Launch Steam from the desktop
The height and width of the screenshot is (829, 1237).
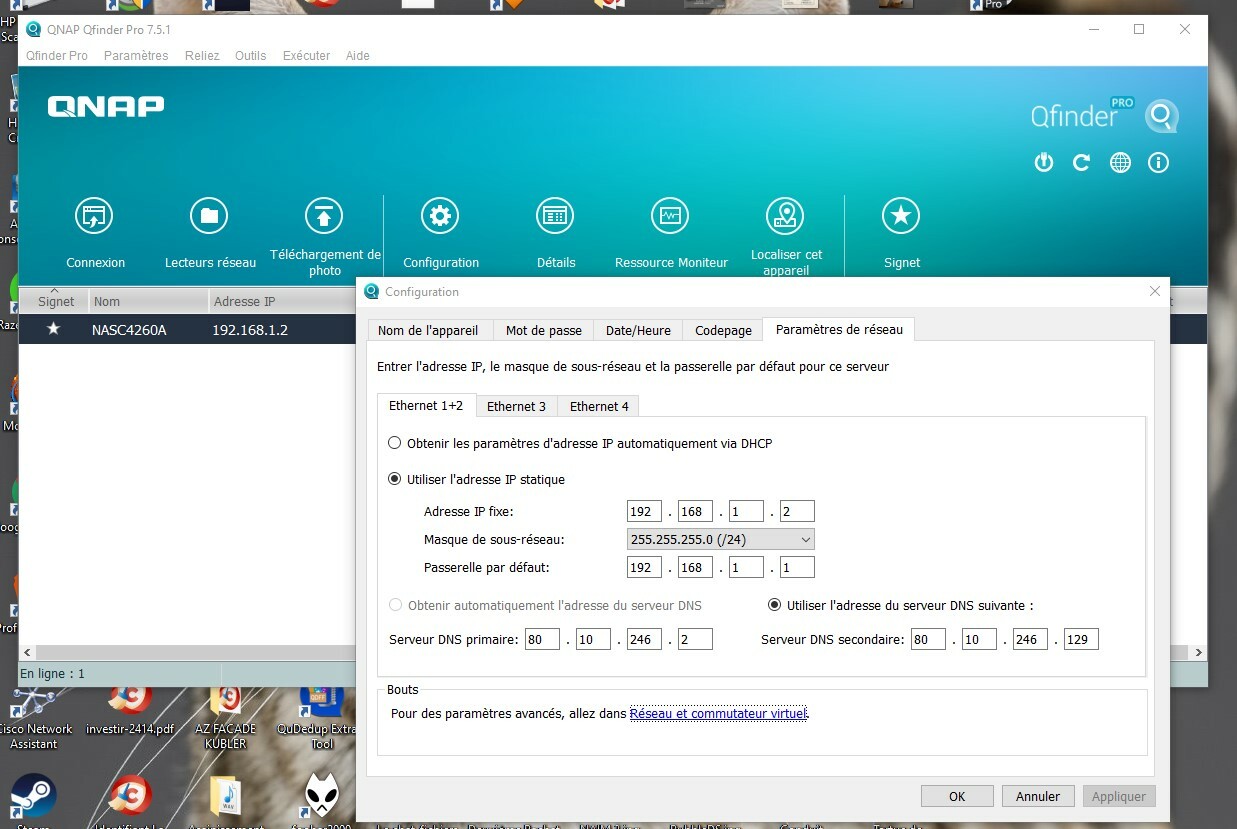click(33, 797)
